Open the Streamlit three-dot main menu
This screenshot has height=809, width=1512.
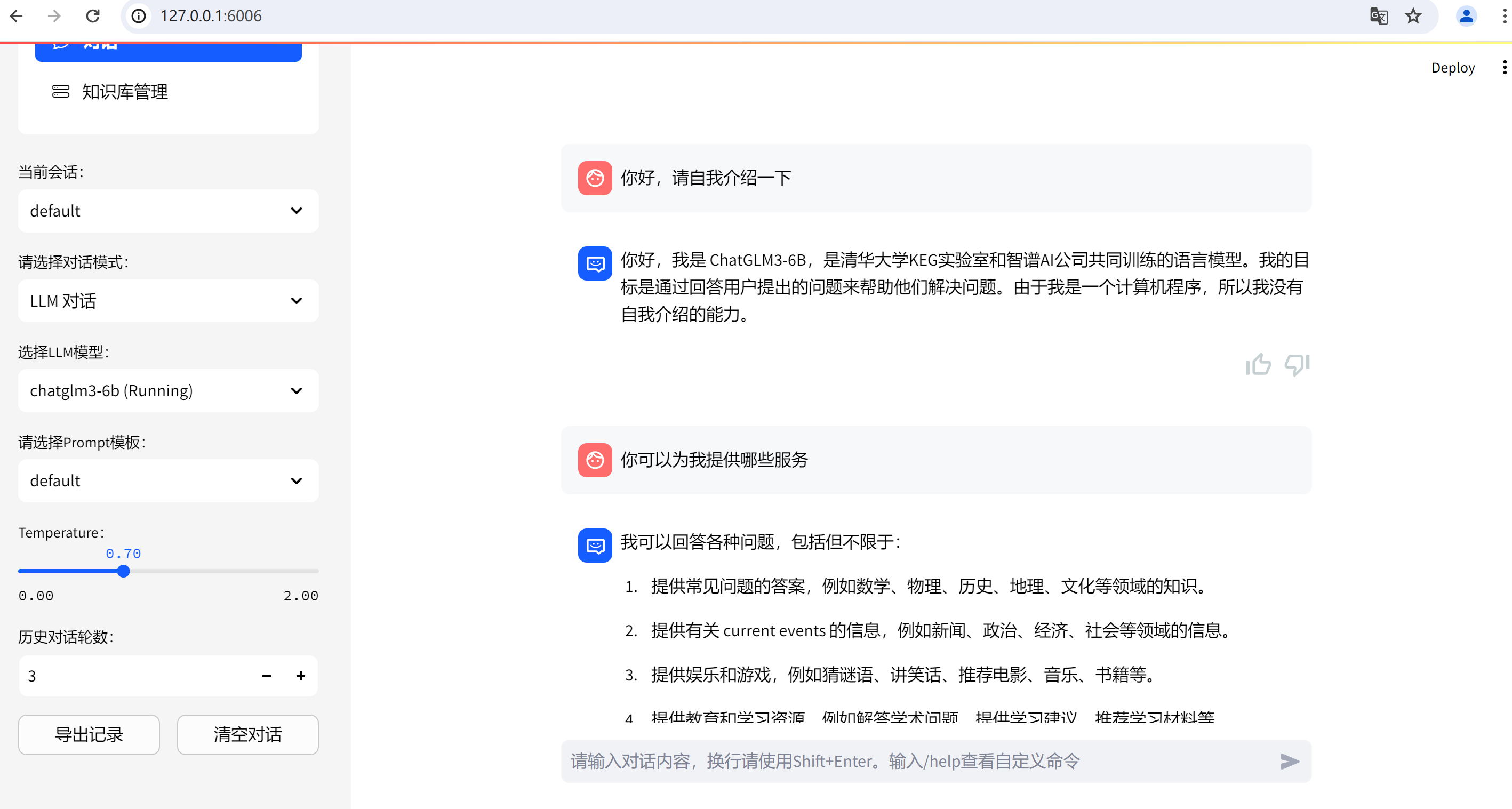point(1504,68)
